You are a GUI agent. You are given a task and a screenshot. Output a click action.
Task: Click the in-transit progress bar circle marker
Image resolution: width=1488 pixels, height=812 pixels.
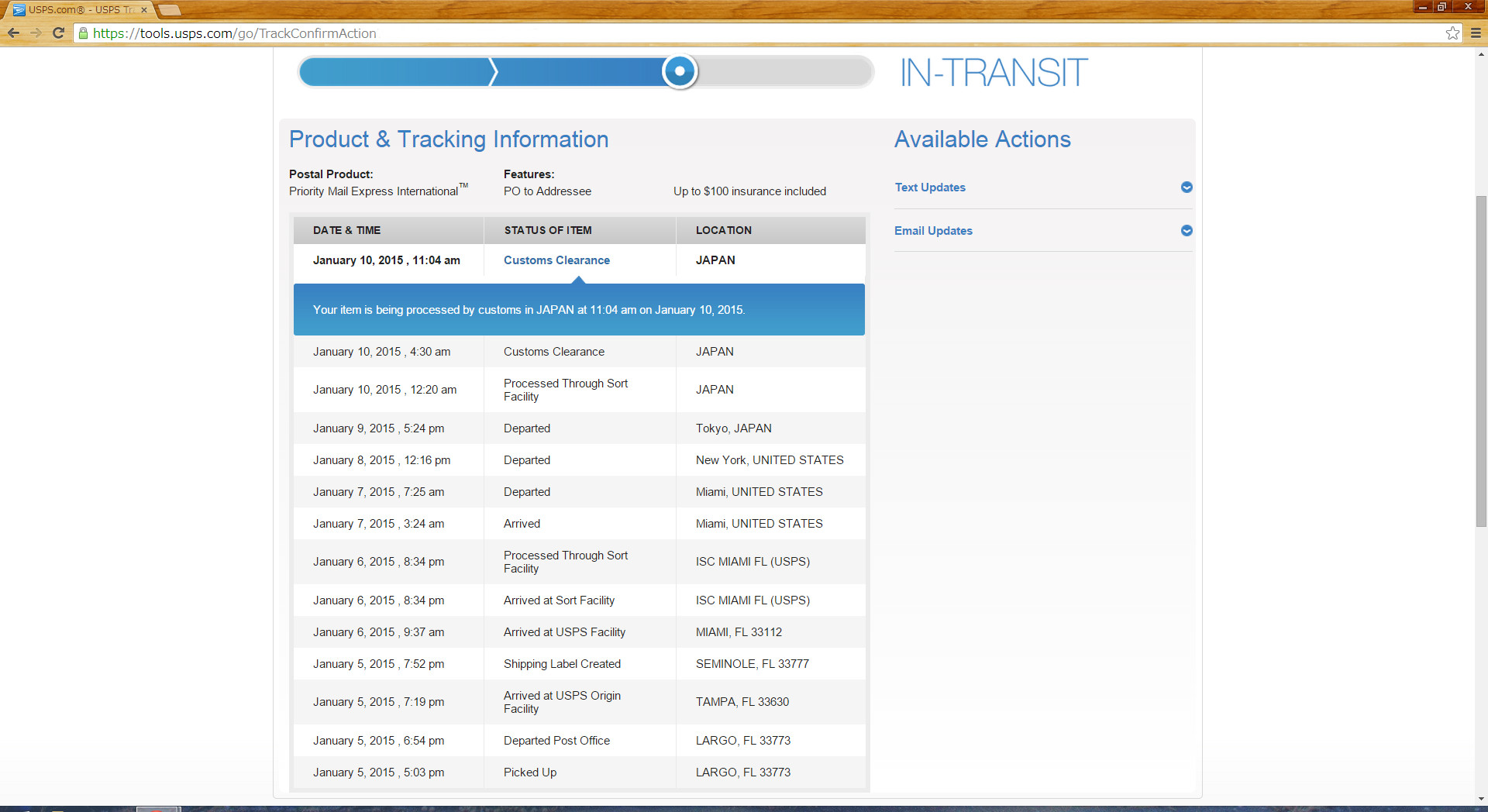pyautogui.click(x=680, y=71)
